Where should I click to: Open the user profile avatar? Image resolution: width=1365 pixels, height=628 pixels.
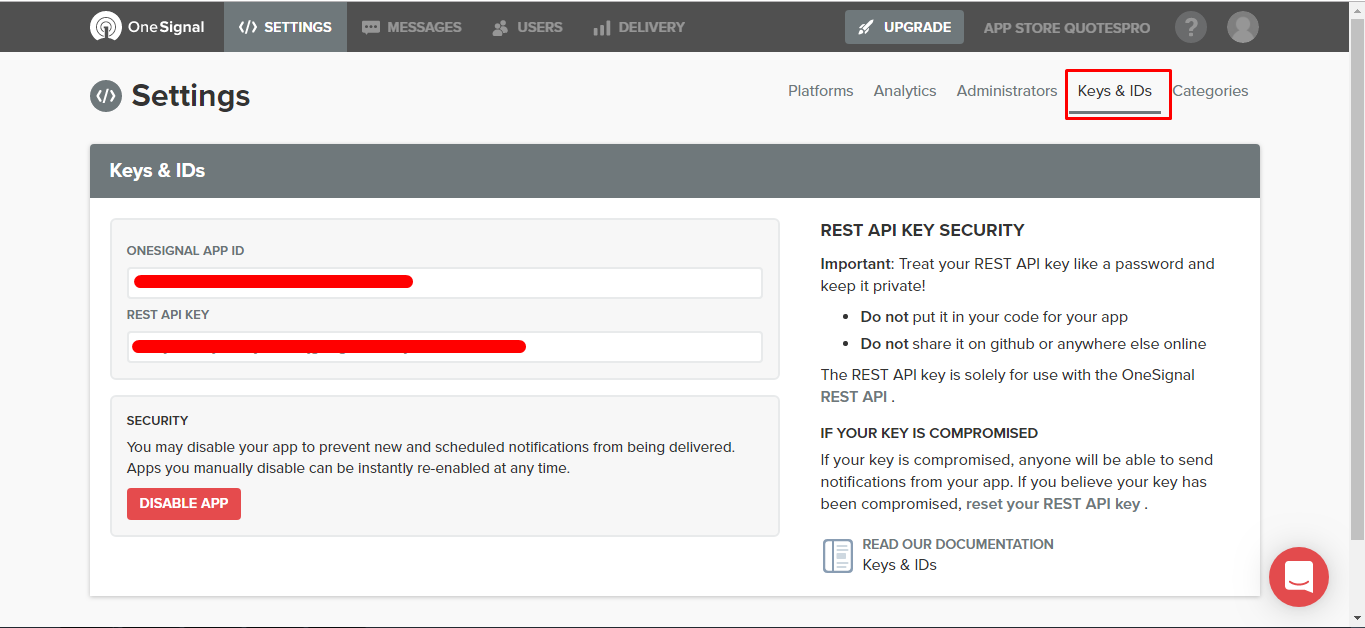coord(1242,27)
